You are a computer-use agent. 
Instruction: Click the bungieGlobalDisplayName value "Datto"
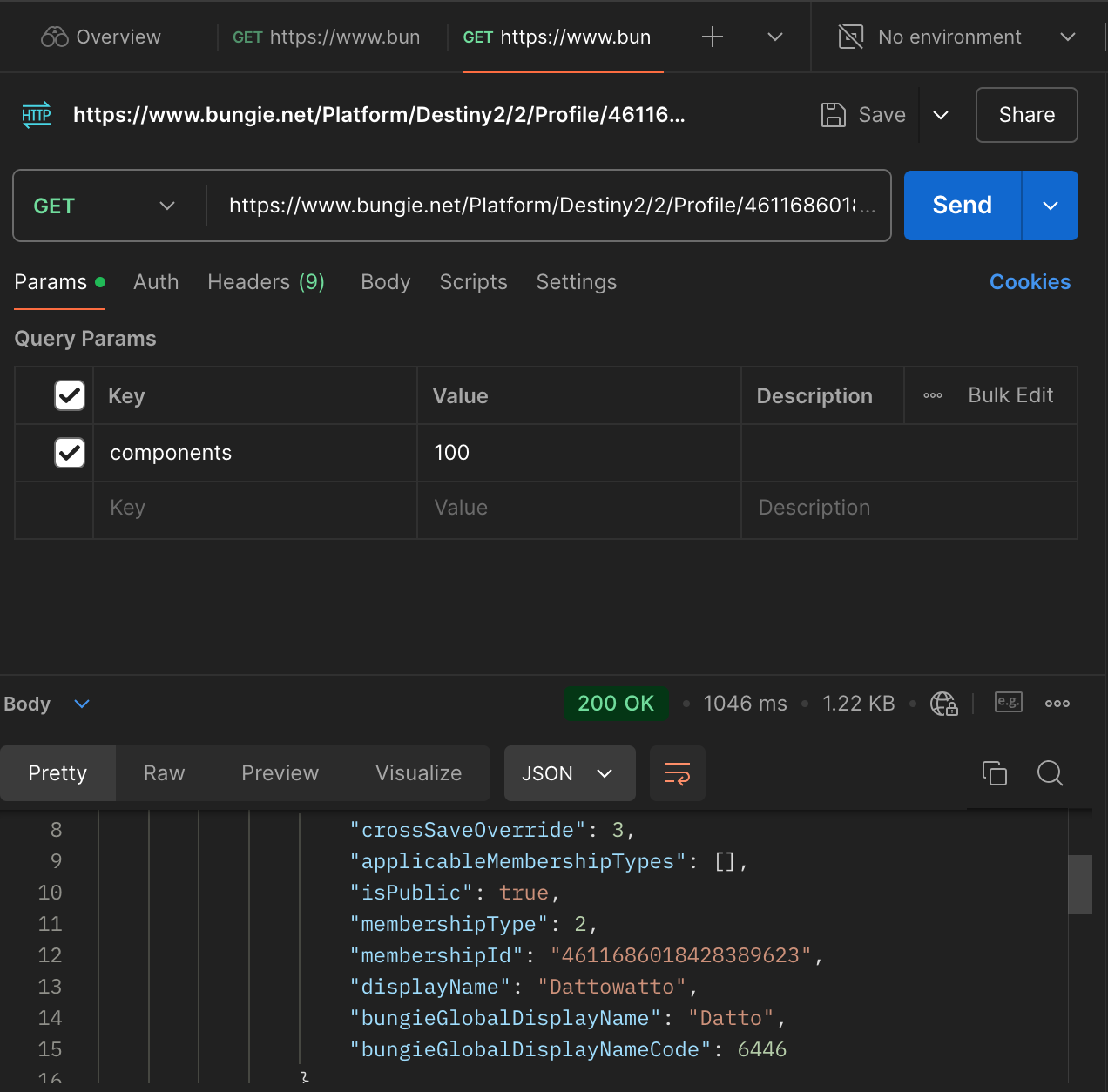(731, 1018)
